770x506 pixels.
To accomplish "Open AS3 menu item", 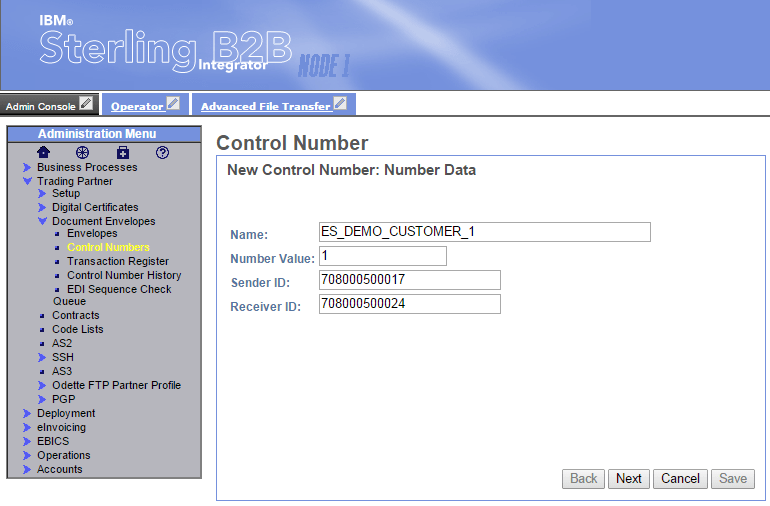I will pyautogui.click(x=62, y=371).
